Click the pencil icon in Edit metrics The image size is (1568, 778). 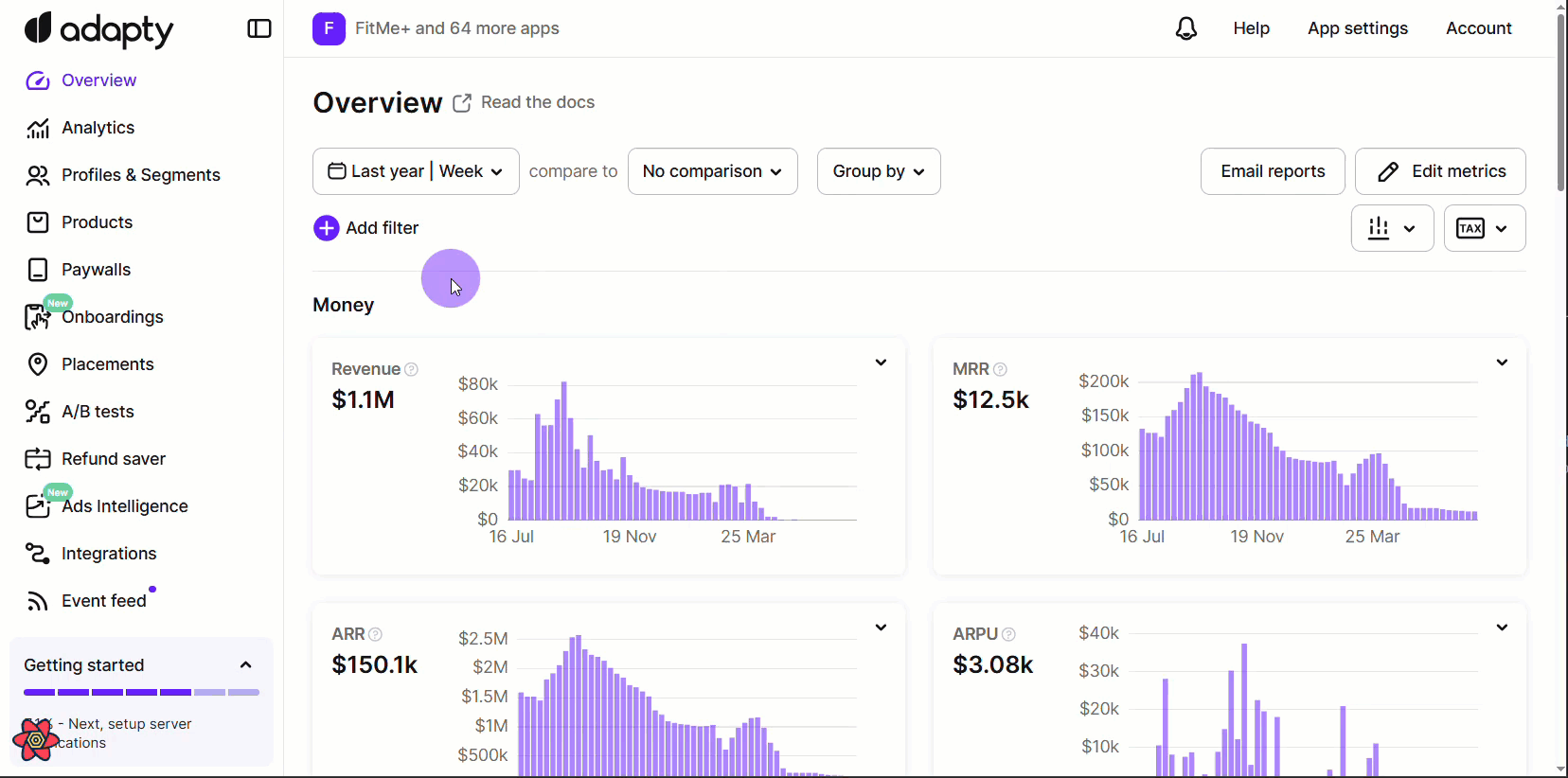coord(1388,171)
